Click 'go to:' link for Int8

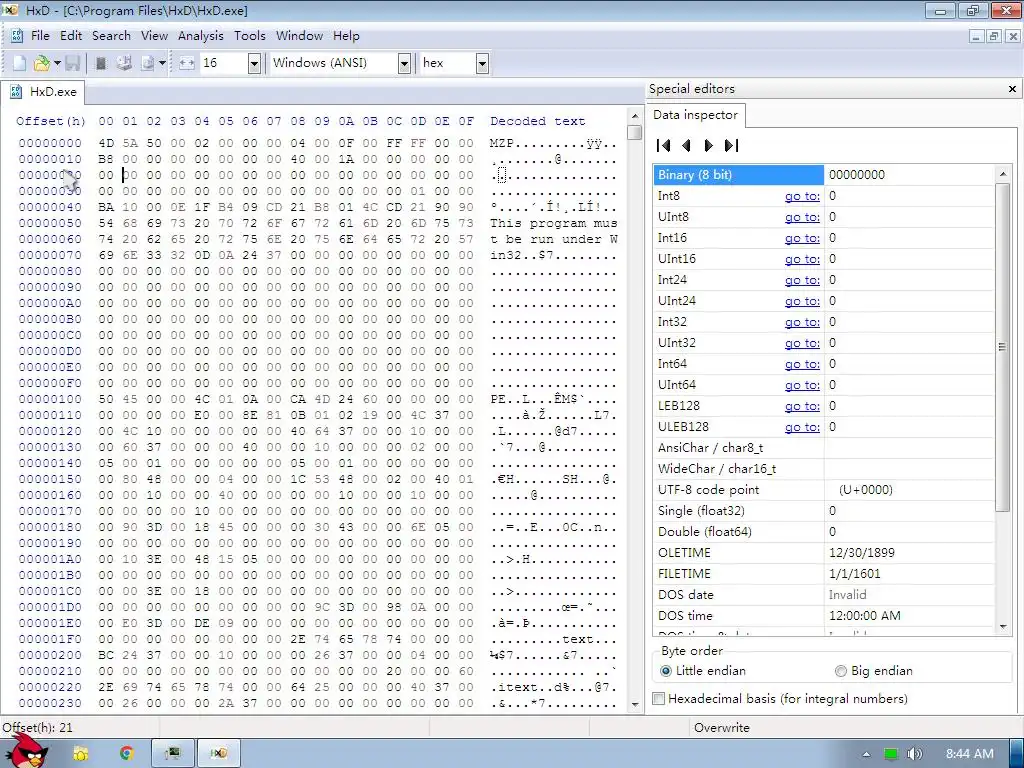[x=802, y=196]
